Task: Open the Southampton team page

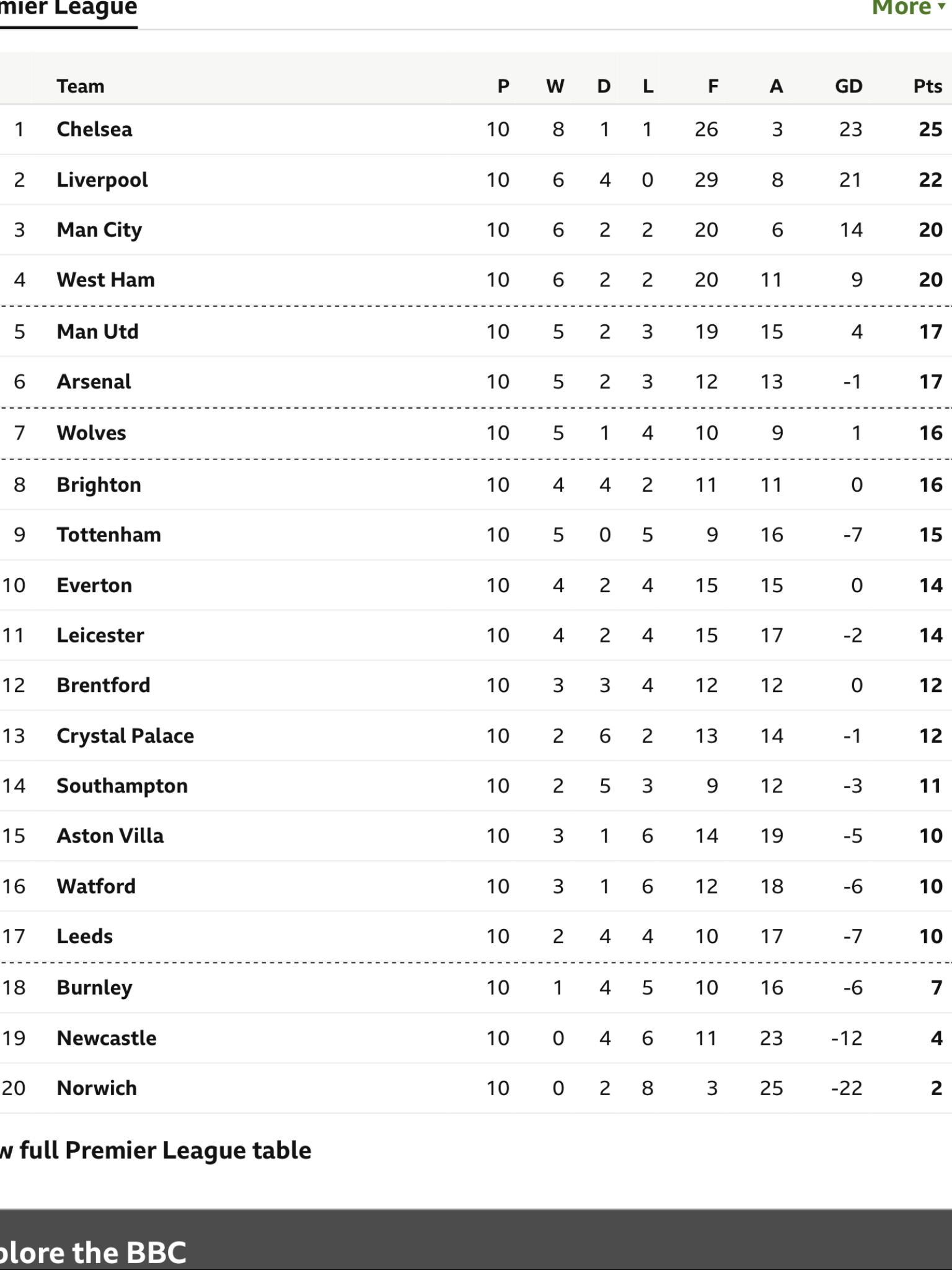Action: [122, 786]
